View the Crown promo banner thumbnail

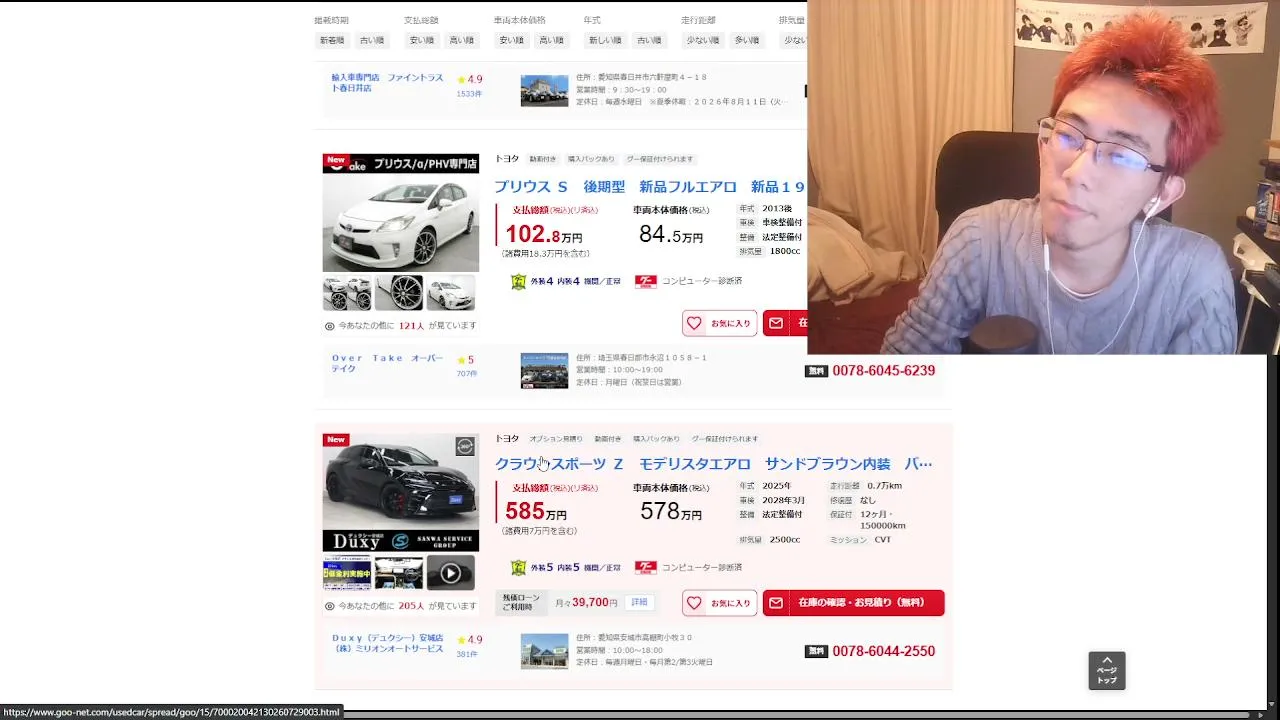coord(347,573)
